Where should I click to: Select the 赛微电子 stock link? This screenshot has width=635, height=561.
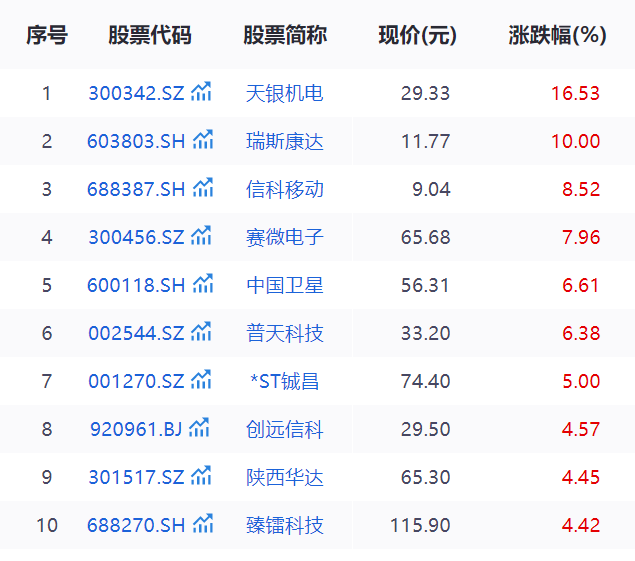click(x=285, y=238)
